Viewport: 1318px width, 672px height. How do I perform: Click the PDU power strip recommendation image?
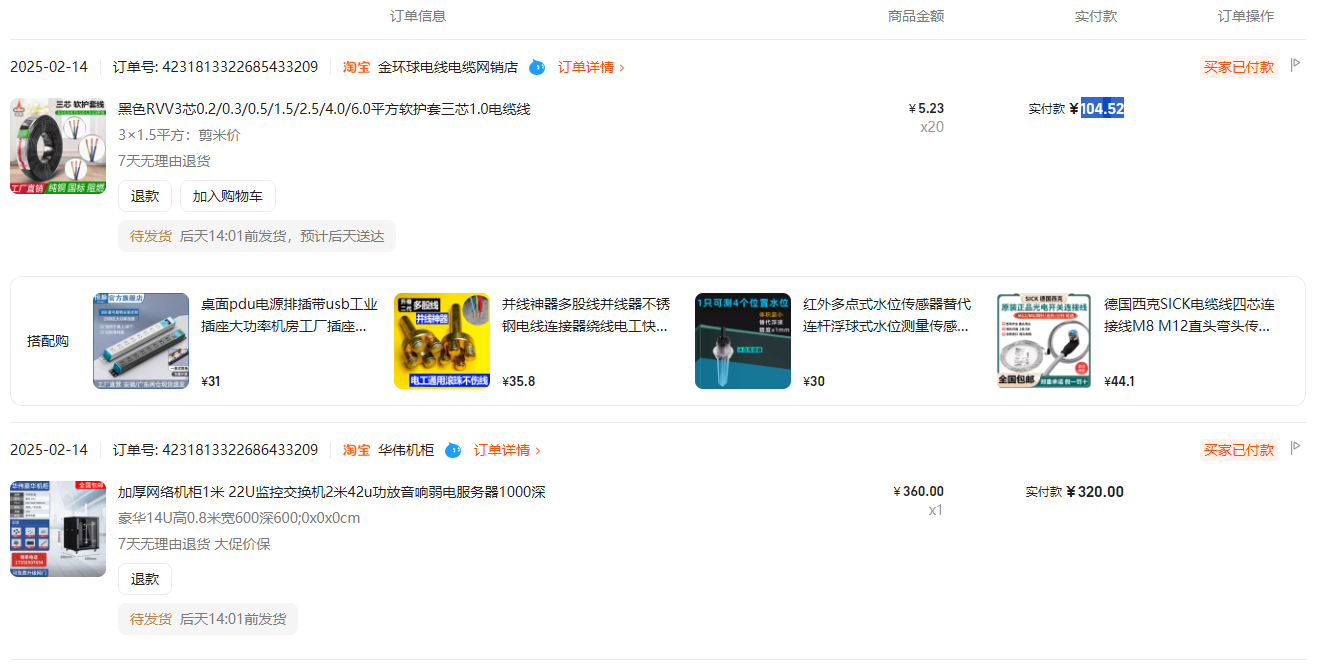[141, 341]
